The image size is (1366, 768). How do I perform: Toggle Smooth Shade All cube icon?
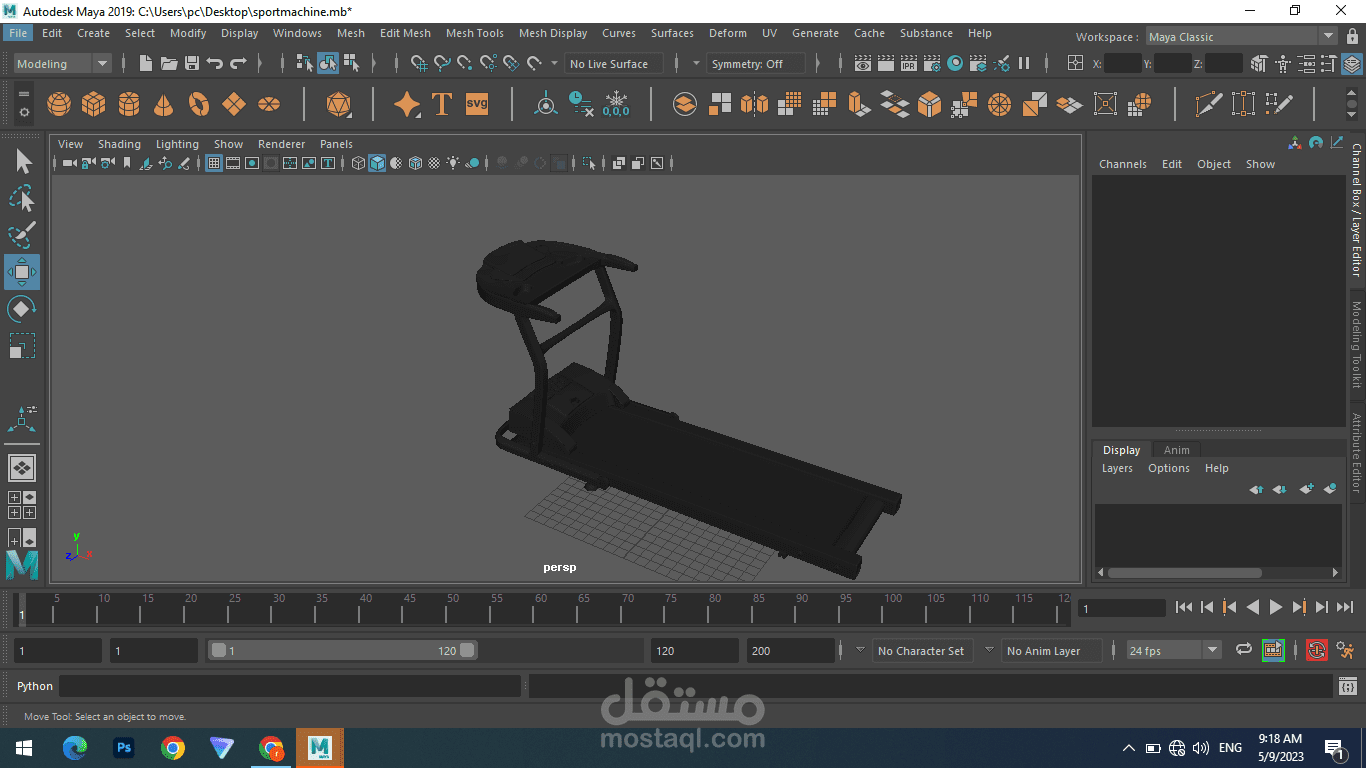[x=377, y=163]
